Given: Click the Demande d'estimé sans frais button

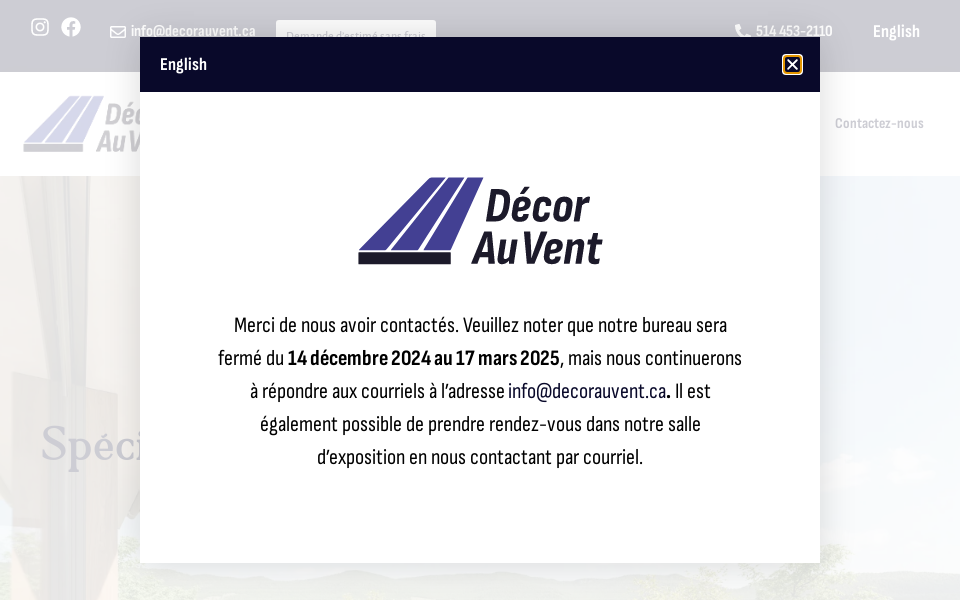Looking at the screenshot, I should [355, 31].
